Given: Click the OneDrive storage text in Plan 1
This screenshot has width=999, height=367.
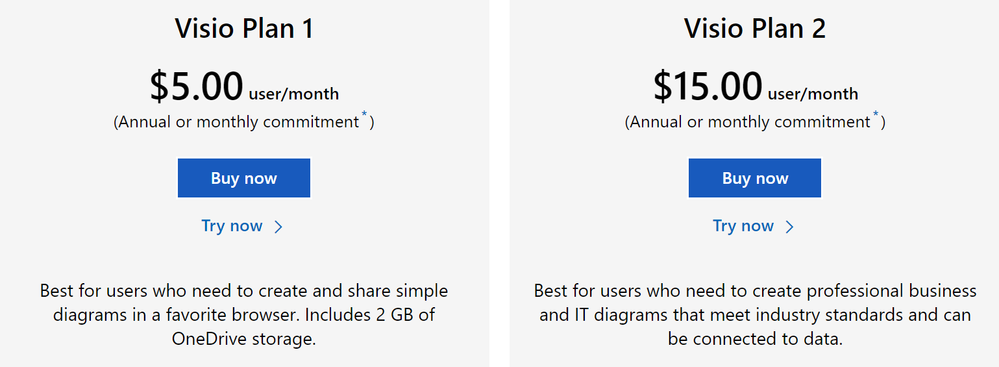Looking at the screenshot, I should point(244,339).
